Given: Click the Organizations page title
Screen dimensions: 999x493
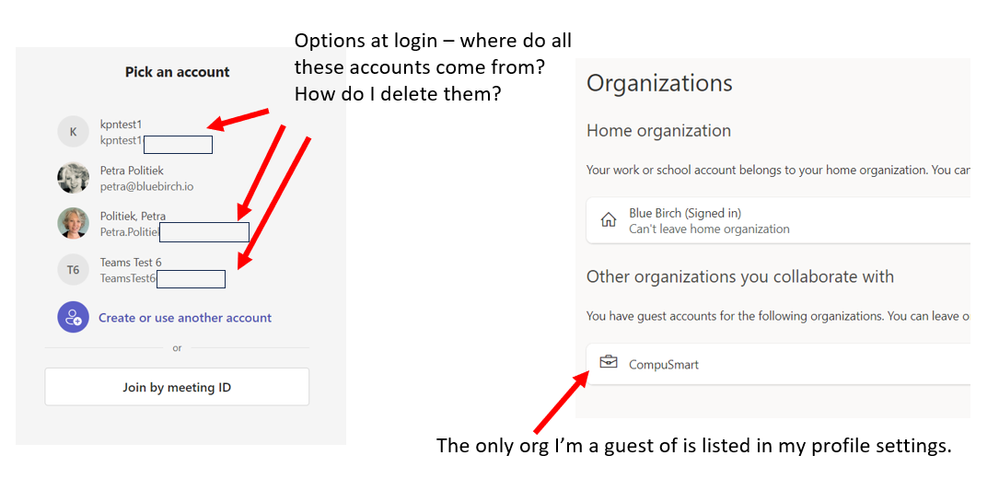Looking at the screenshot, I should (x=659, y=84).
